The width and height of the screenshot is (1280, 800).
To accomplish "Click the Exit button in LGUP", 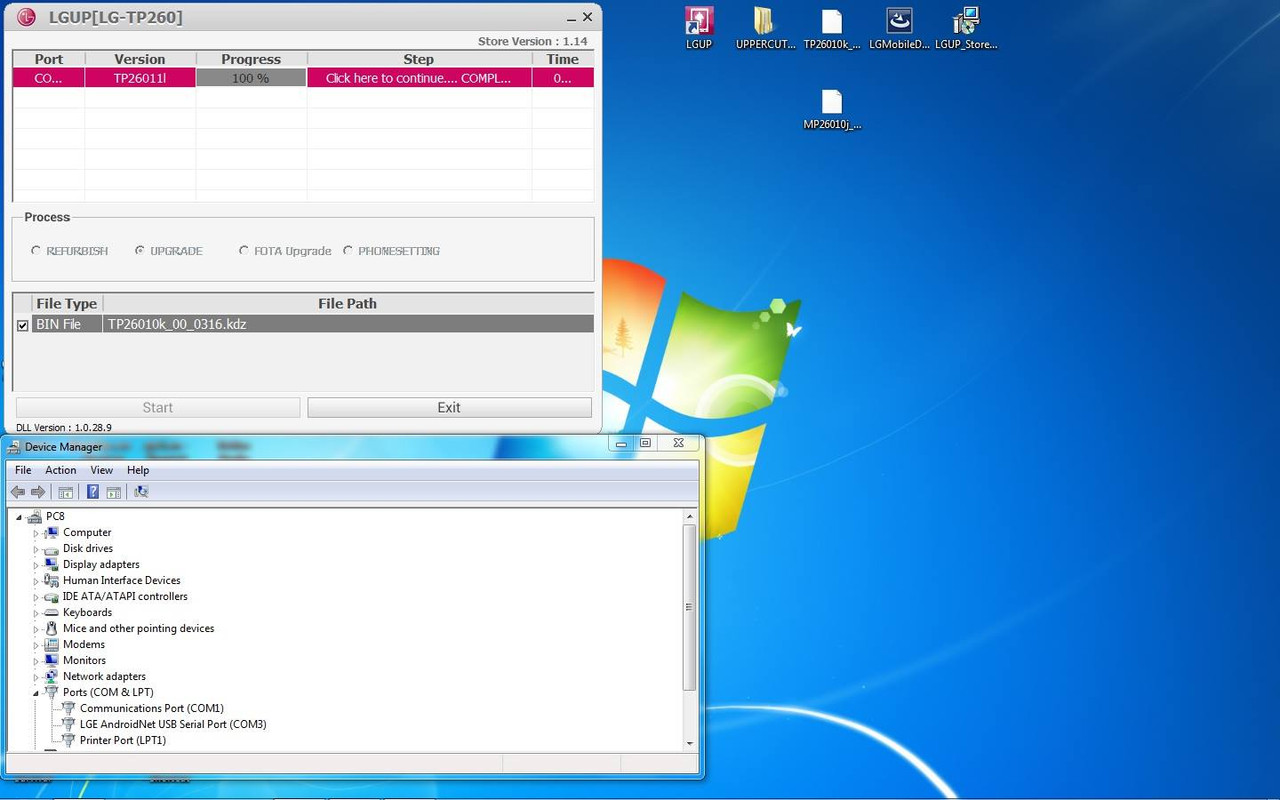I will coord(449,407).
